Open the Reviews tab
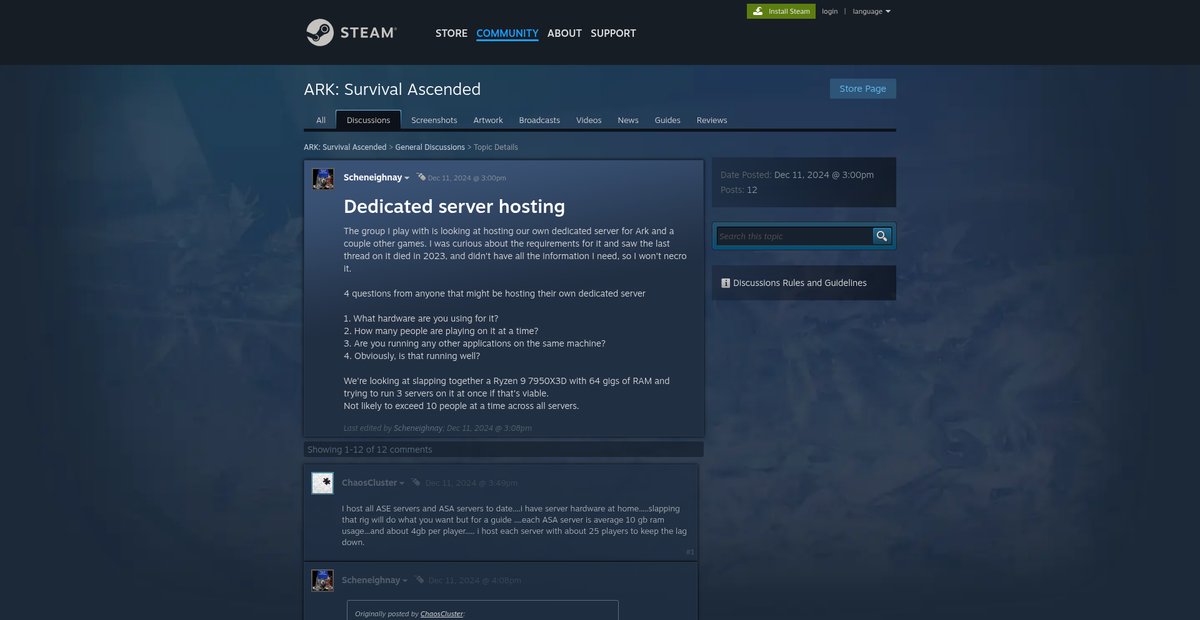Image resolution: width=1200 pixels, height=620 pixels. (712, 120)
